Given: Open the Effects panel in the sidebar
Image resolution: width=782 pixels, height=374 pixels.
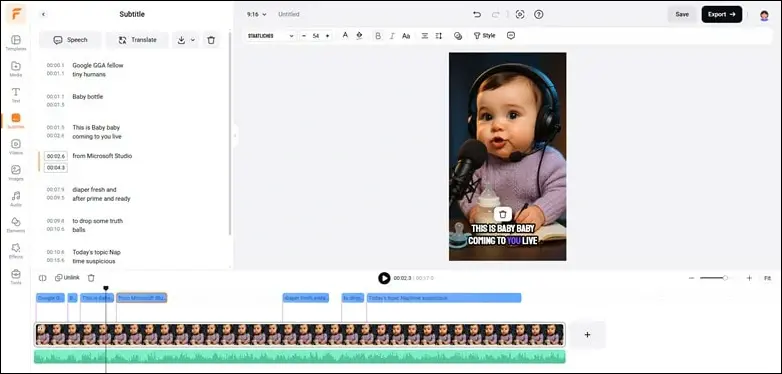Looking at the screenshot, I should (16, 250).
